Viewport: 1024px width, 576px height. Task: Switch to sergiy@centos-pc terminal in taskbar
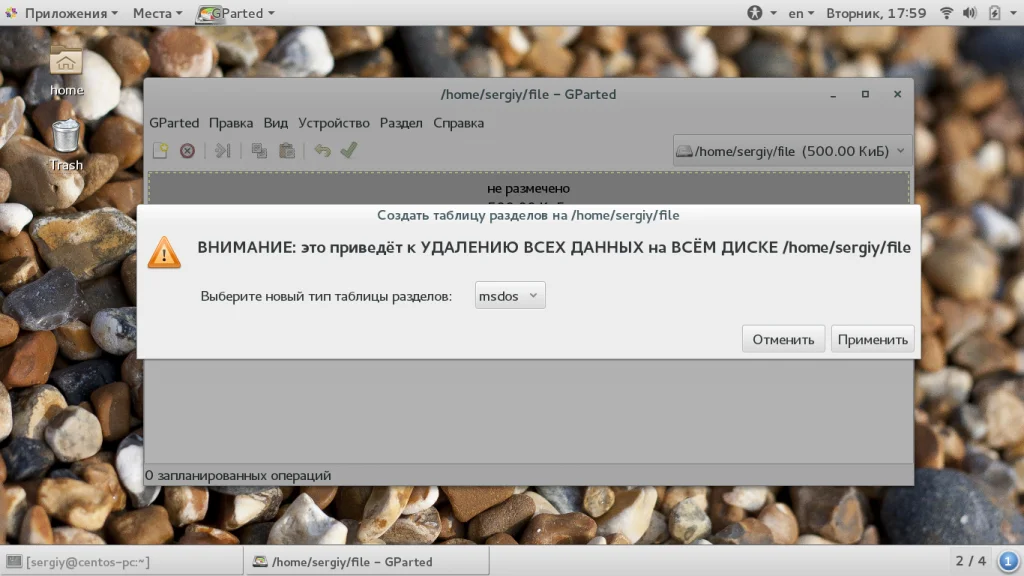122,562
